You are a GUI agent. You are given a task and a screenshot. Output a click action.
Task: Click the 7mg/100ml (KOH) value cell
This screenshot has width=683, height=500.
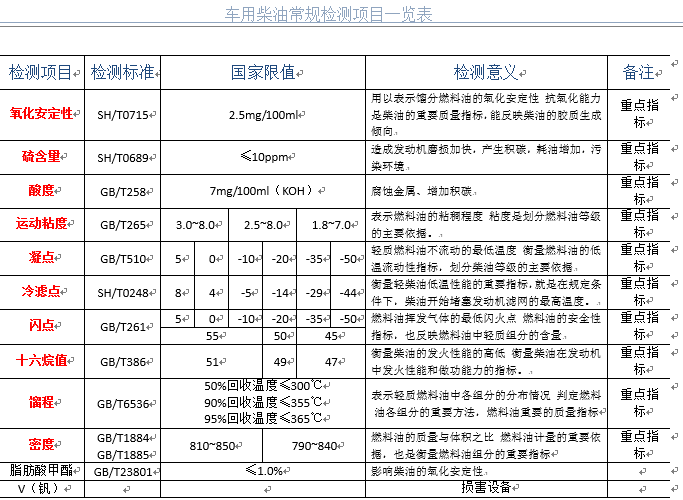(x=262, y=190)
